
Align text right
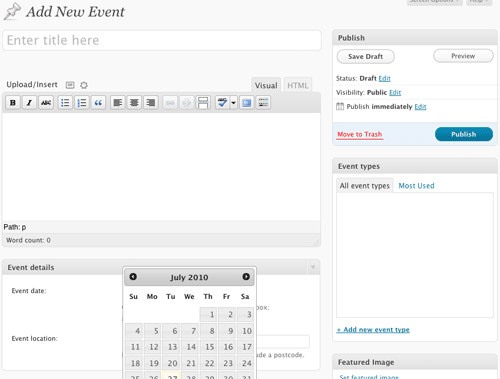pyautogui.click(x=151, y=103)
